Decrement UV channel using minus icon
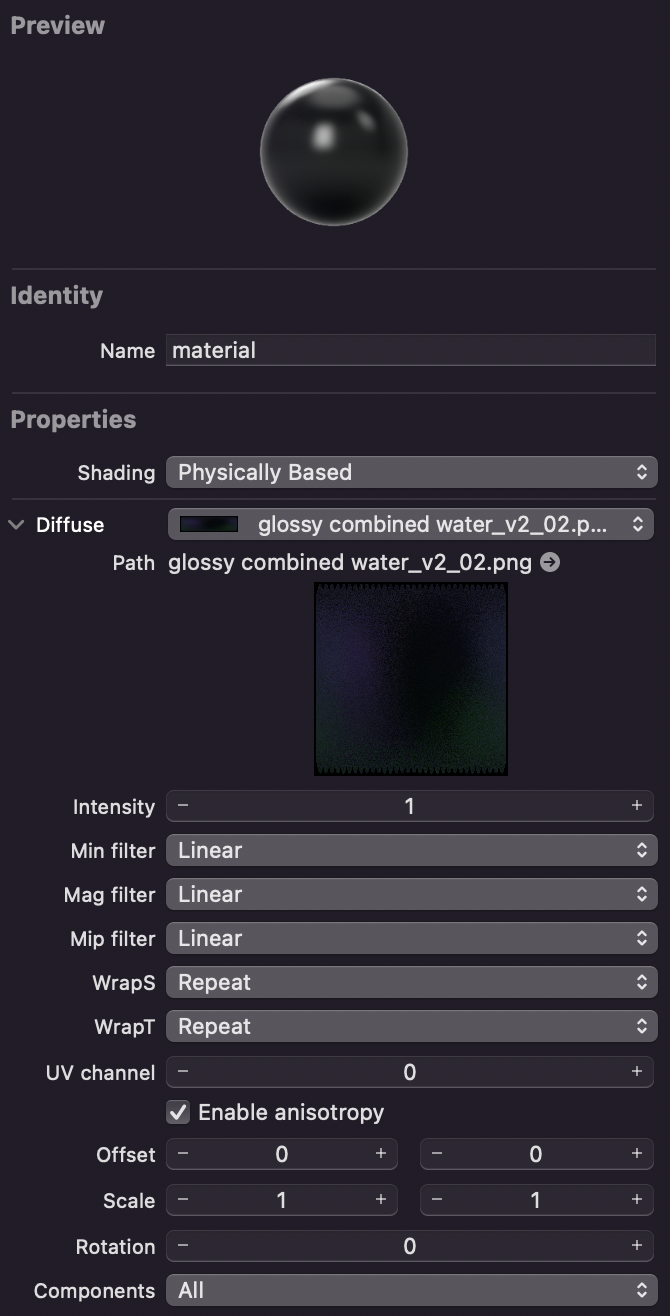Viewport: 670px width, 1316px height. (183, 1072)
